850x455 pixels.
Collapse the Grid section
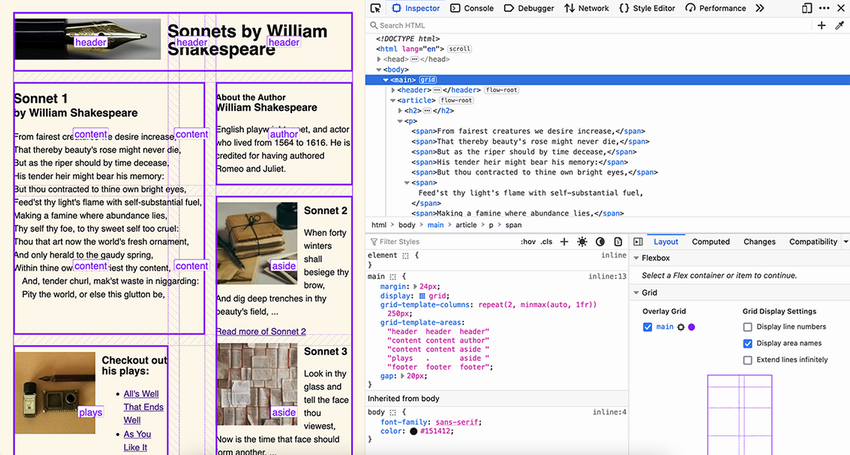point(638,293)
